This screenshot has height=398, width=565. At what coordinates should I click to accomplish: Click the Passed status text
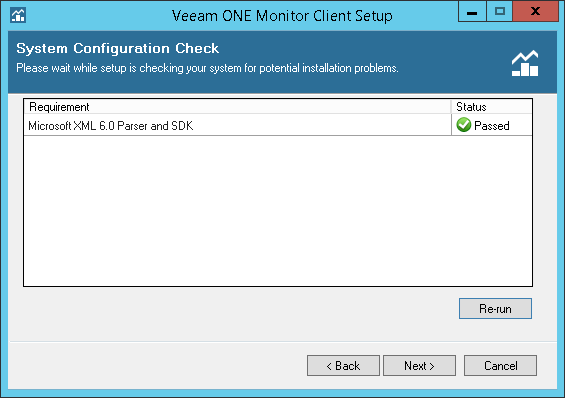(491, 126)
